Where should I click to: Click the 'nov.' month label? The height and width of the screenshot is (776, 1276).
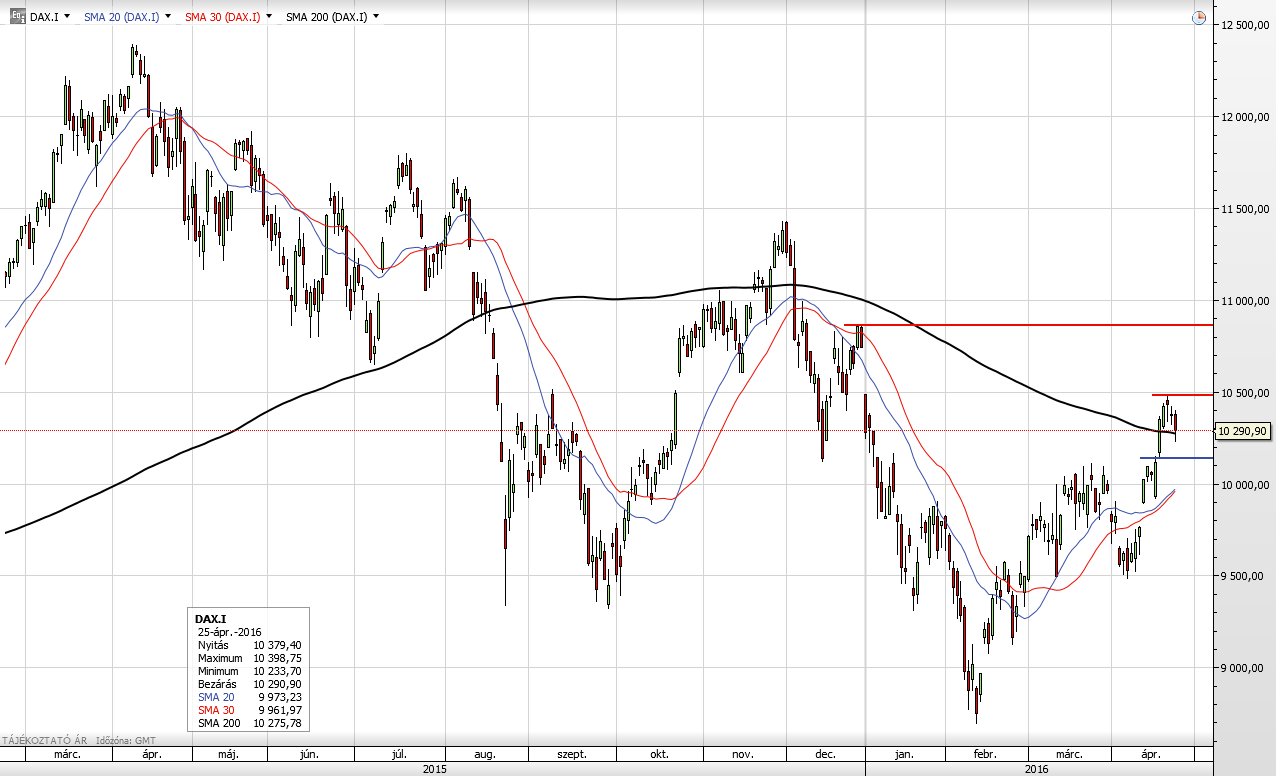coord(744,755)
